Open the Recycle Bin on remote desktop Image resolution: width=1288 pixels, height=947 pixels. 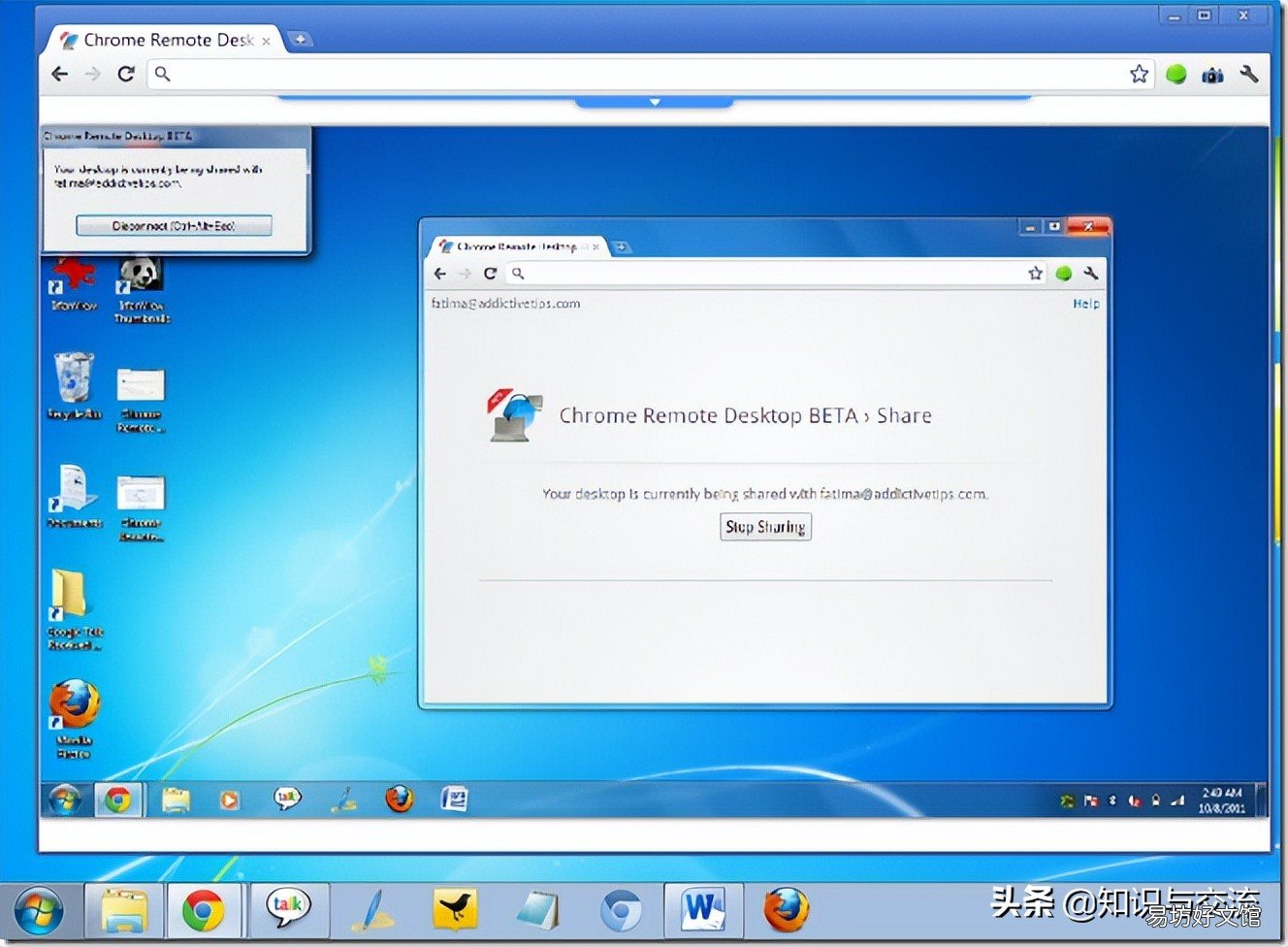(x=74, y=386)
